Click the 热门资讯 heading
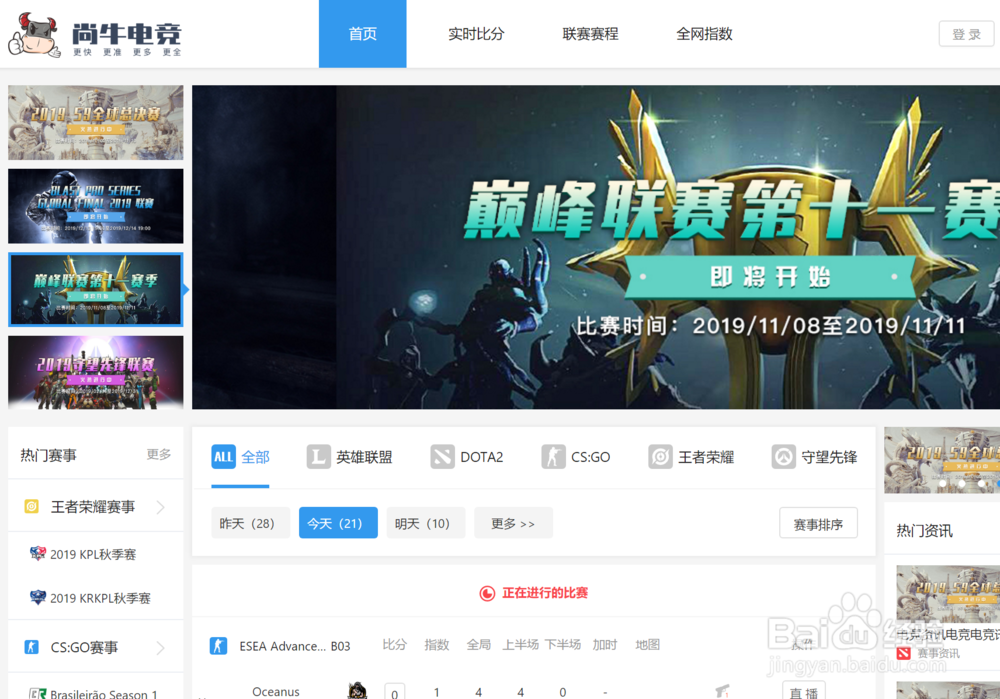 924,531
